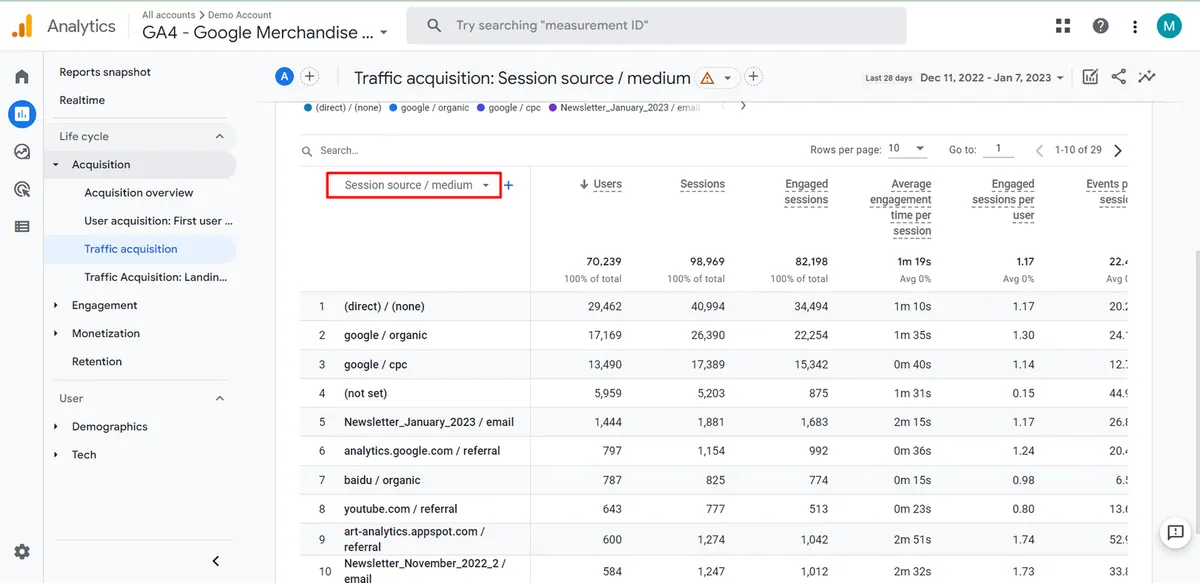Select Traffic acquisition report
Screen dimensions: 1200x583
(x=131, y=249)
